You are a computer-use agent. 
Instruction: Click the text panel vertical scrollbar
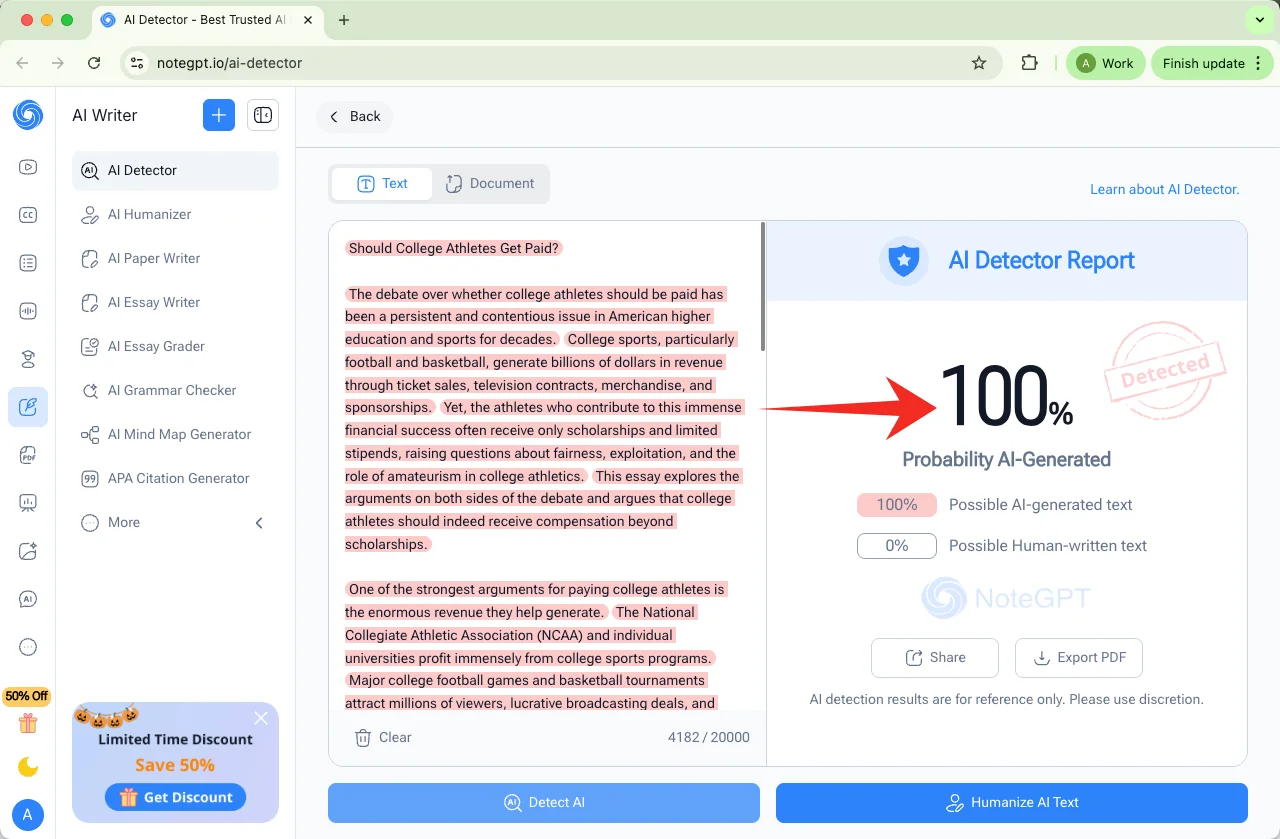(x=763, y=290)
